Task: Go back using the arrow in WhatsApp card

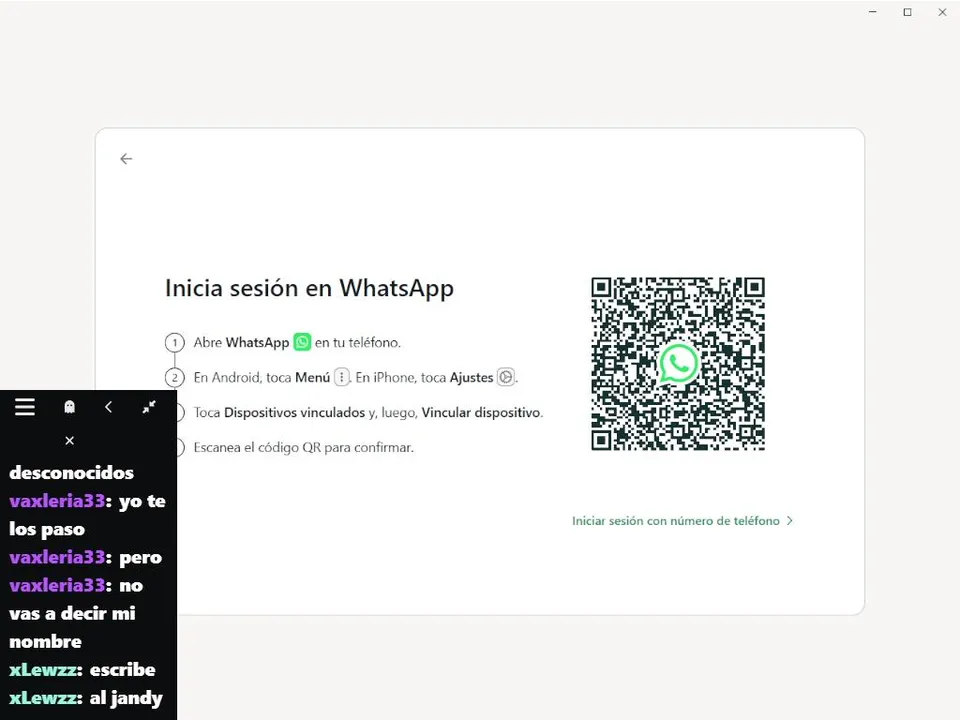Action: coord(126,159)
